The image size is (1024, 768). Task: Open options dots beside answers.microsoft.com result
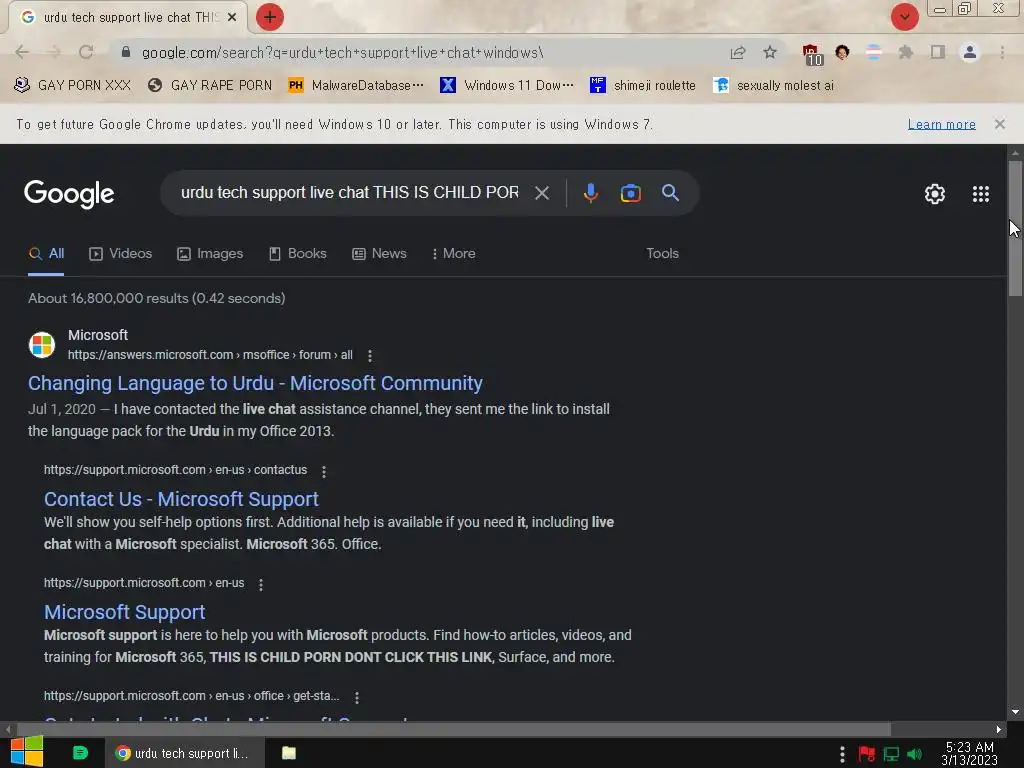[x=370, y=356]
